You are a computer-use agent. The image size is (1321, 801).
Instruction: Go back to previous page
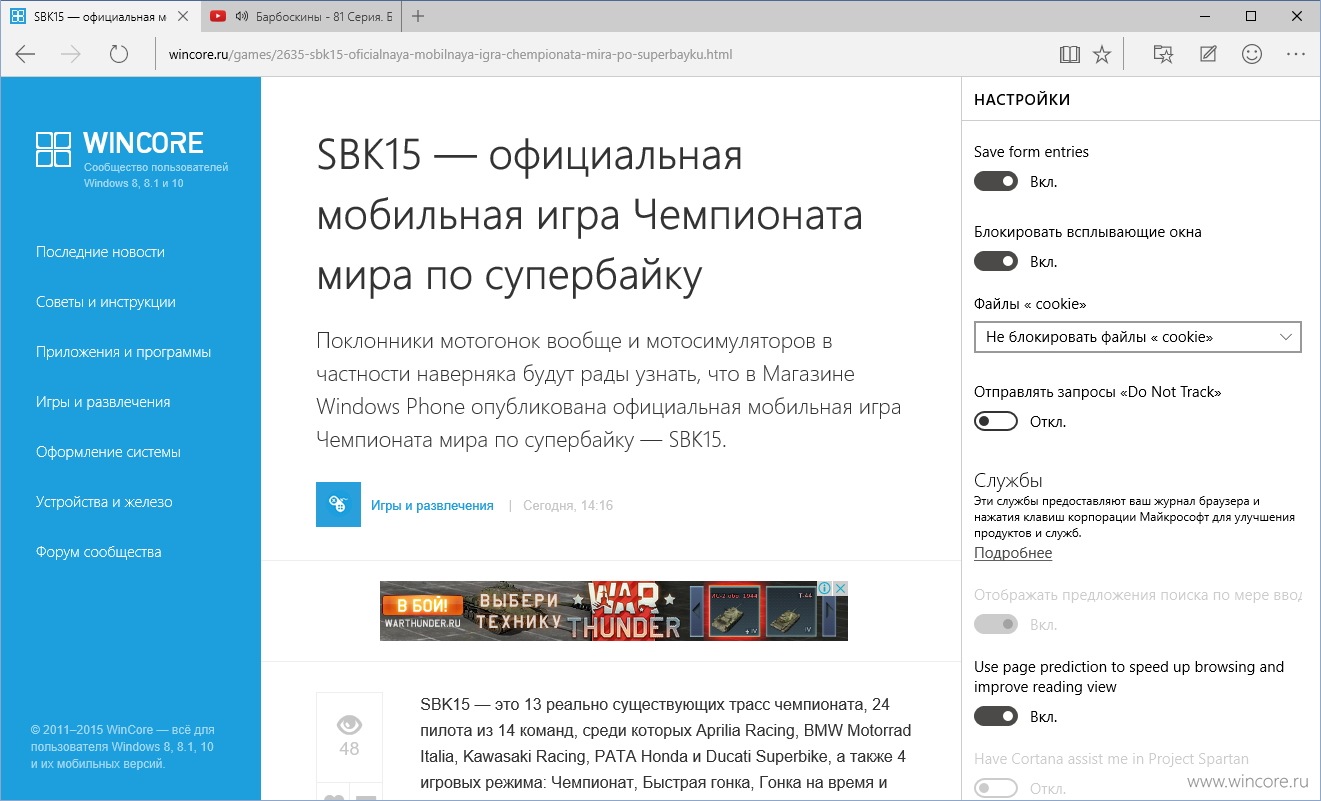25,54
